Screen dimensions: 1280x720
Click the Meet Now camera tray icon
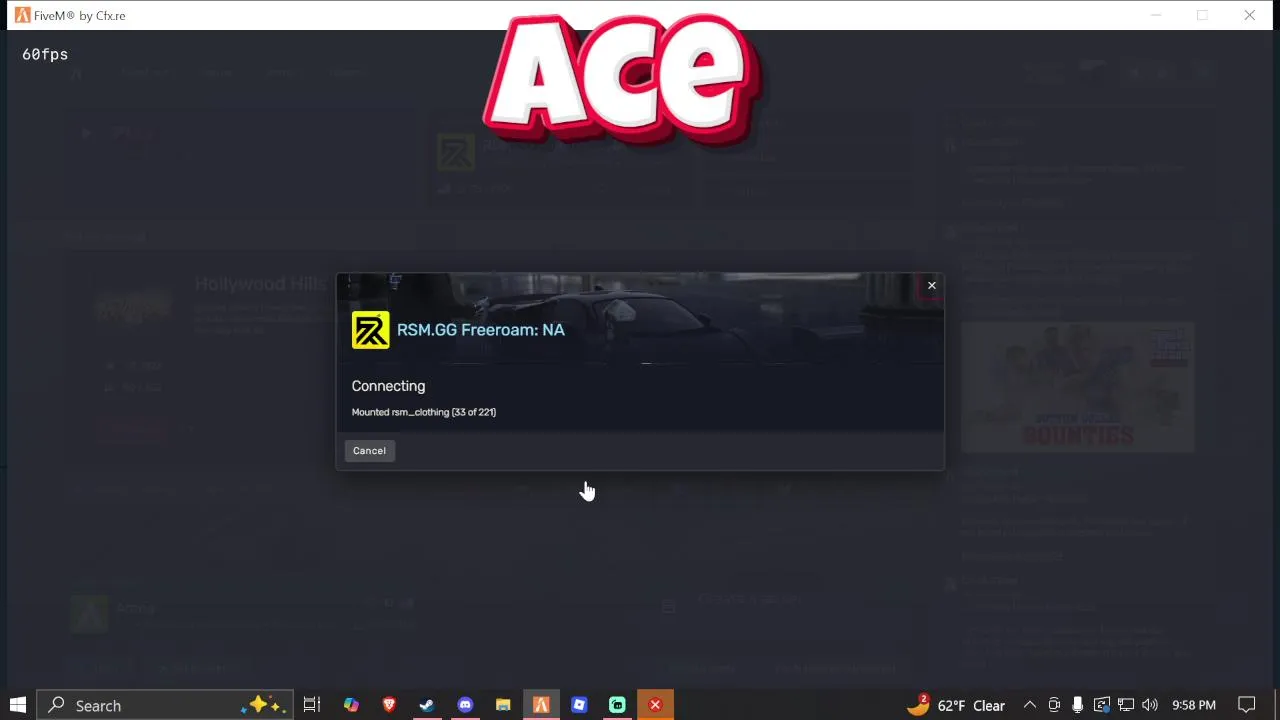[x=1054, y=705]
